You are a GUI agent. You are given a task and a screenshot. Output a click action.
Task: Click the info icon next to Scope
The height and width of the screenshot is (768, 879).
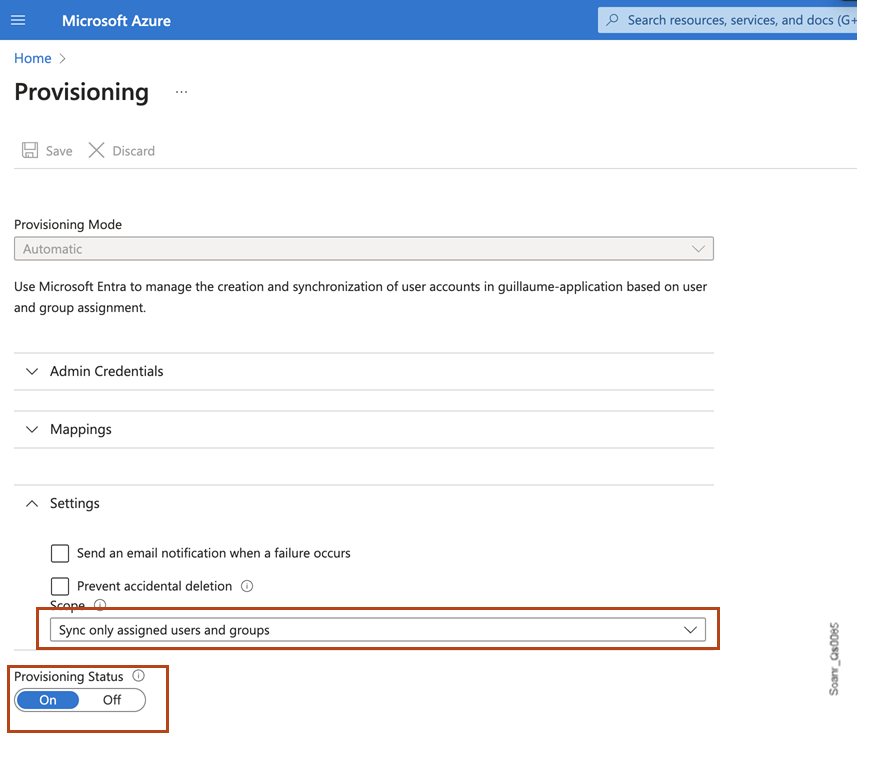click(100, 604)
